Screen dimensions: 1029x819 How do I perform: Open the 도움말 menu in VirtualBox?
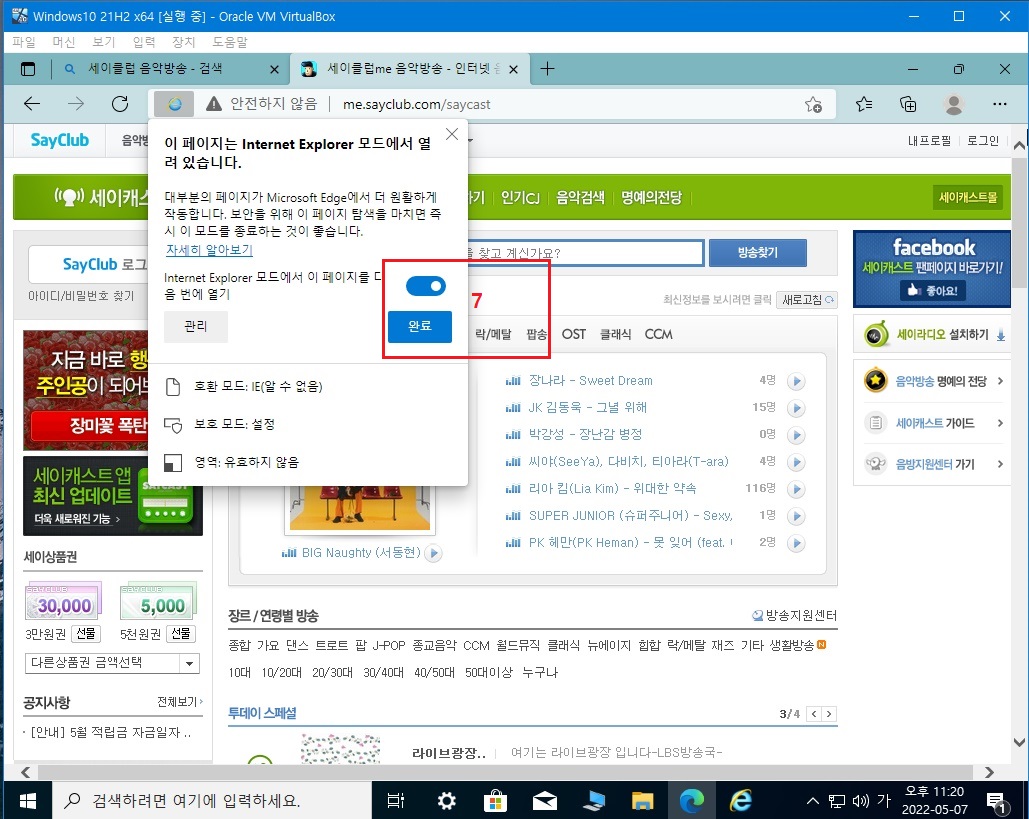pos(230,42)
